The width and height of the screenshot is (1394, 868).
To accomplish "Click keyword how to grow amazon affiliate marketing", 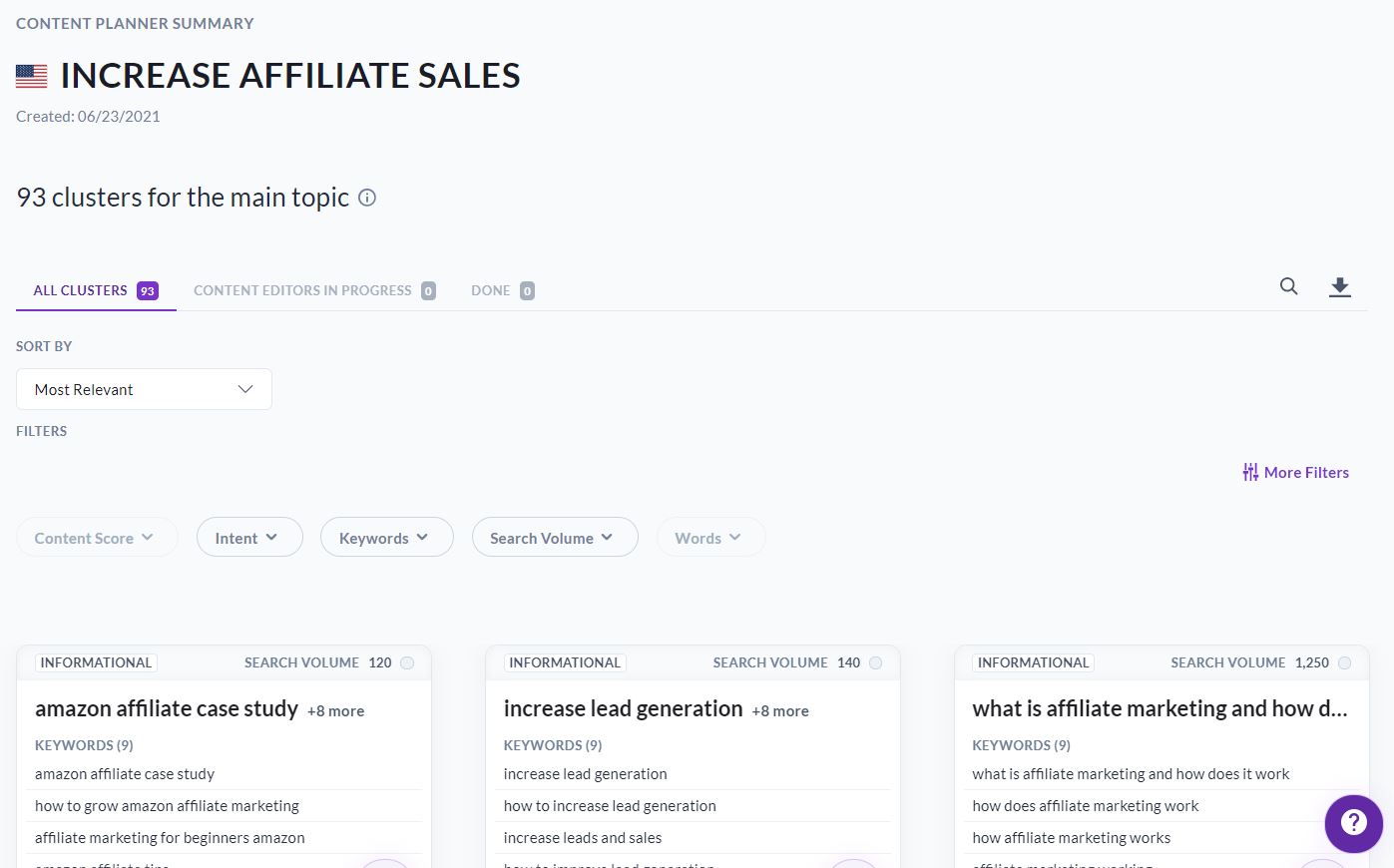I will click(167, 806).
